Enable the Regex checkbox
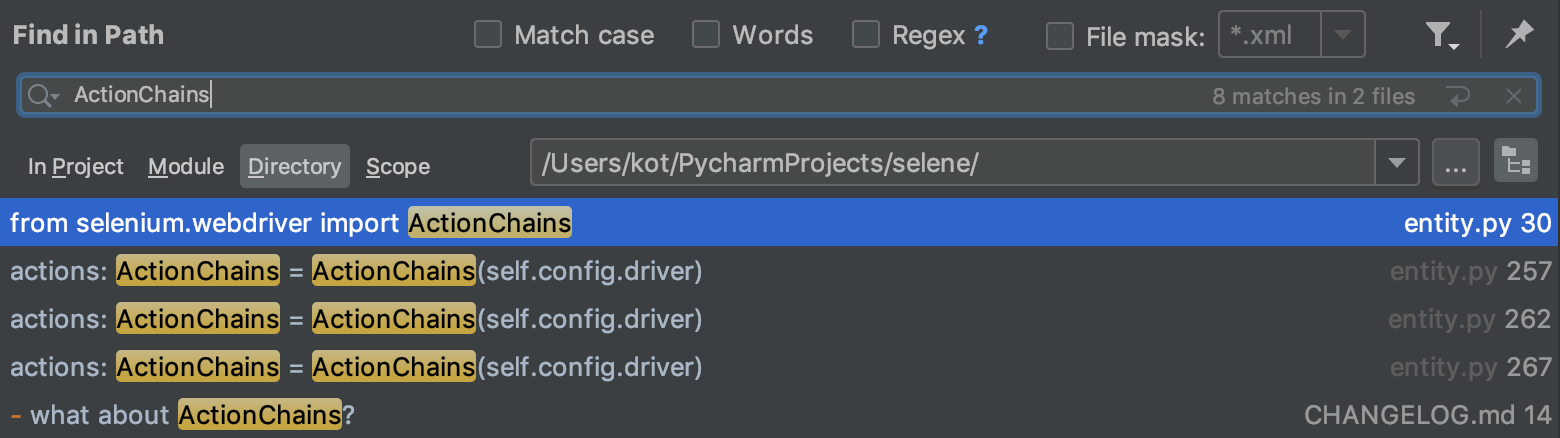Viewport: 1560px width, 438px height. point(865,36)
